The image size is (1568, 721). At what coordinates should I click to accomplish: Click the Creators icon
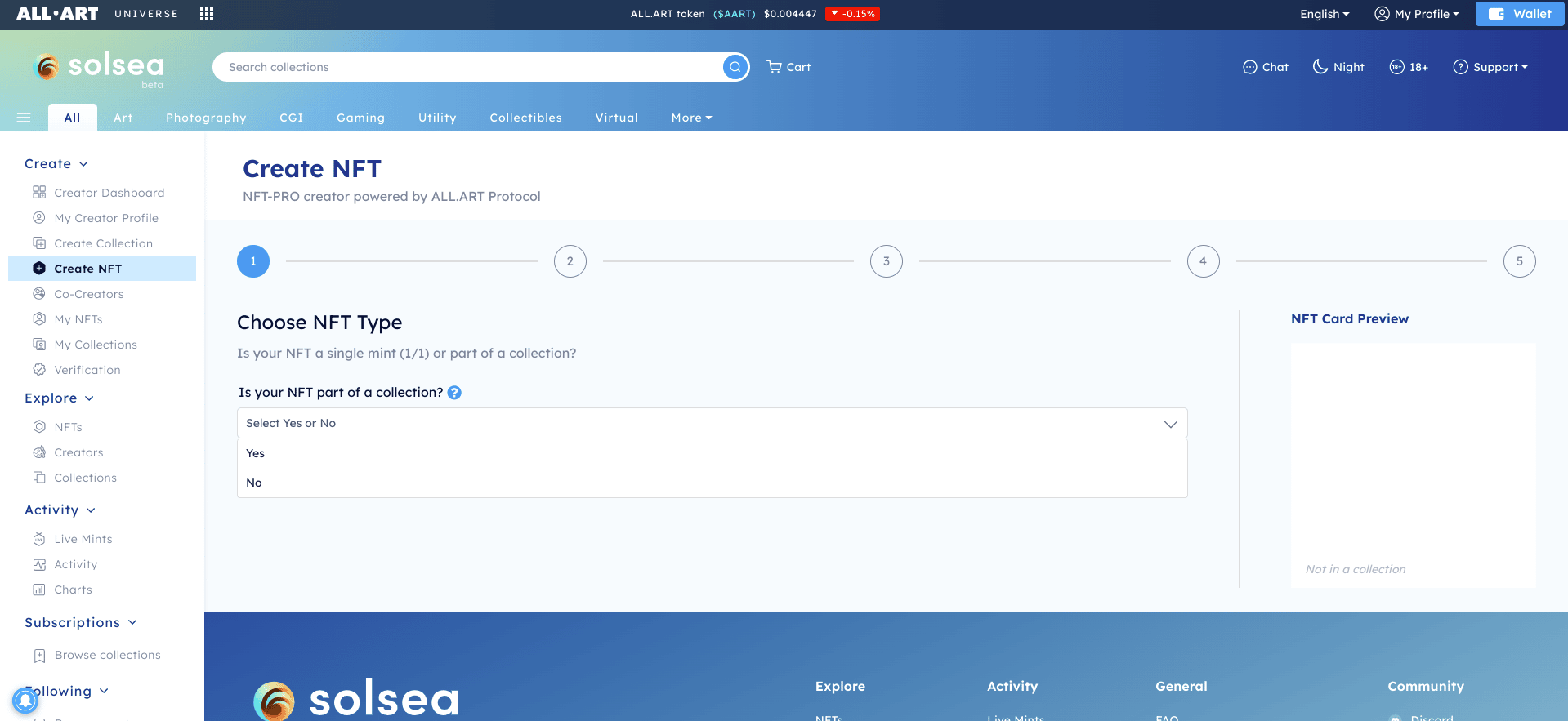click(39, 452)
